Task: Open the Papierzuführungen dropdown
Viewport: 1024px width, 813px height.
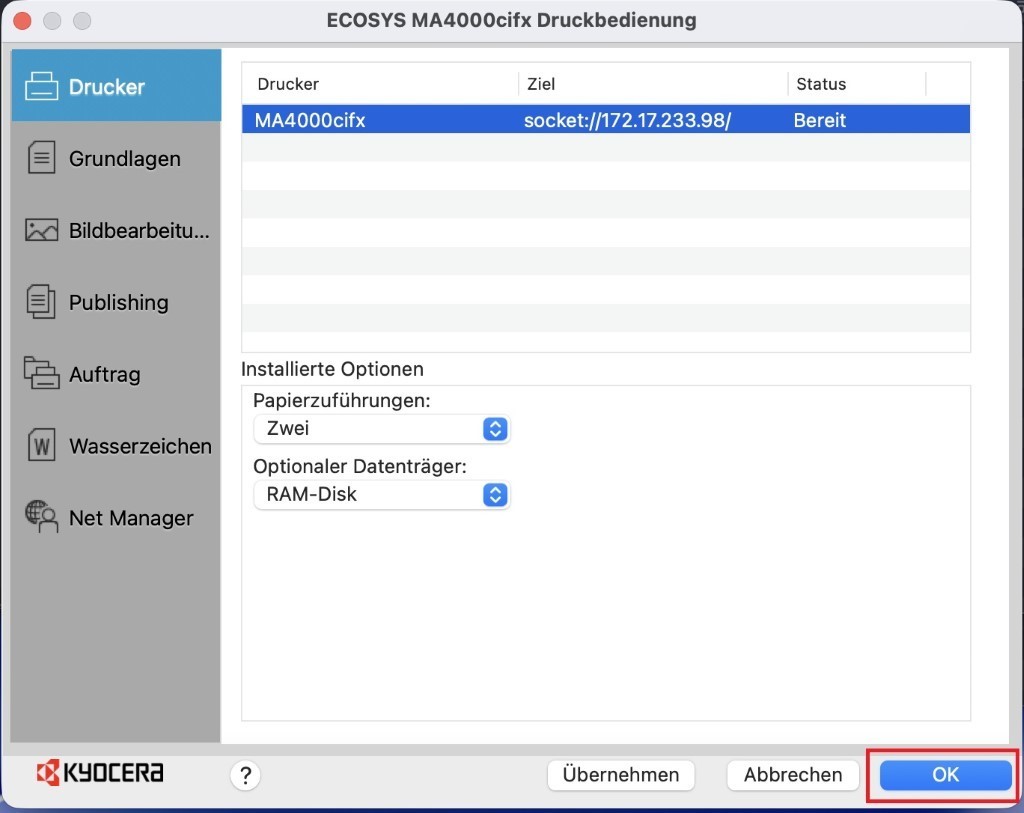Action: click(381, 429)
